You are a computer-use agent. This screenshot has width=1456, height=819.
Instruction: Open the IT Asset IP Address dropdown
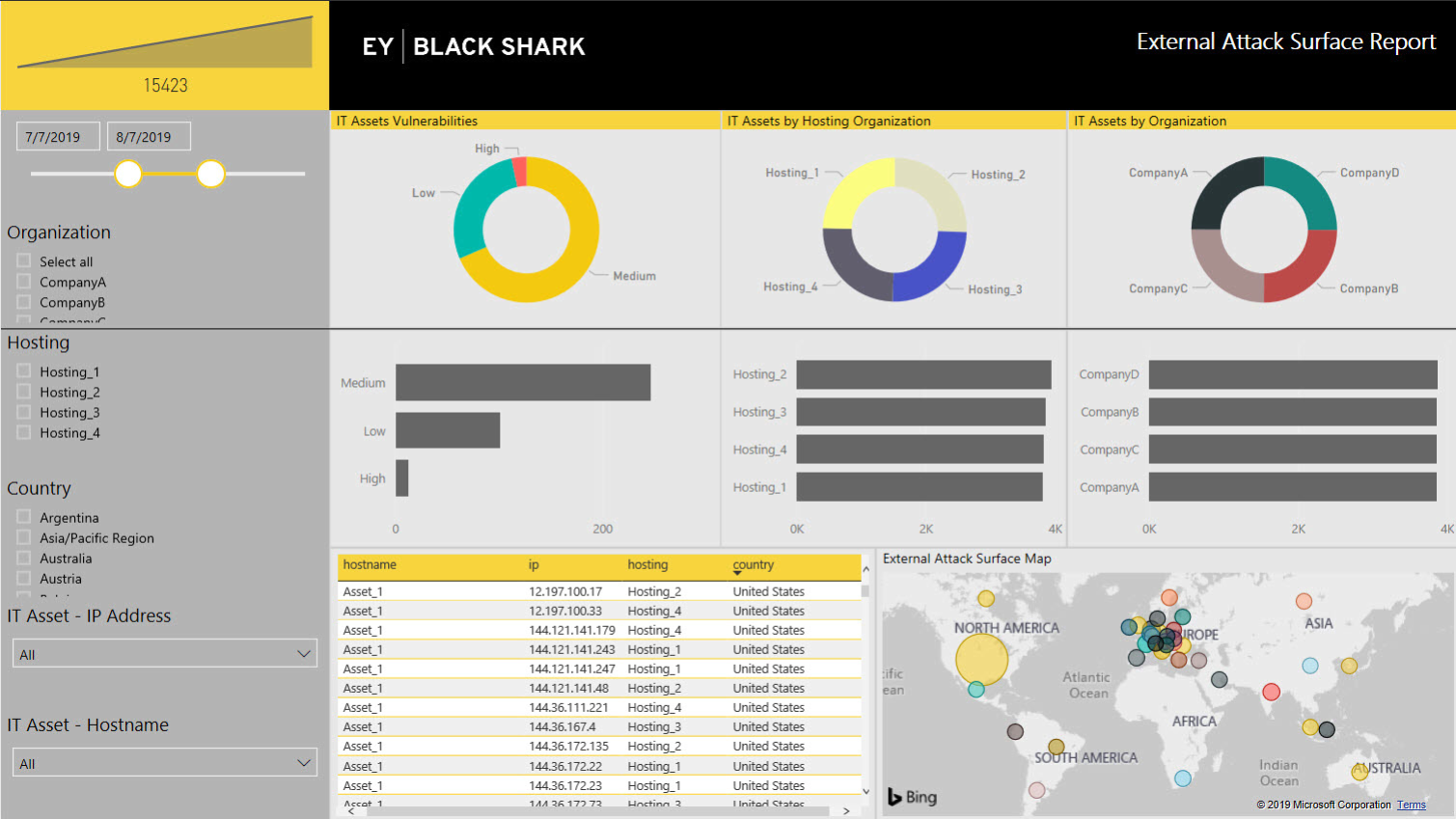165,654
